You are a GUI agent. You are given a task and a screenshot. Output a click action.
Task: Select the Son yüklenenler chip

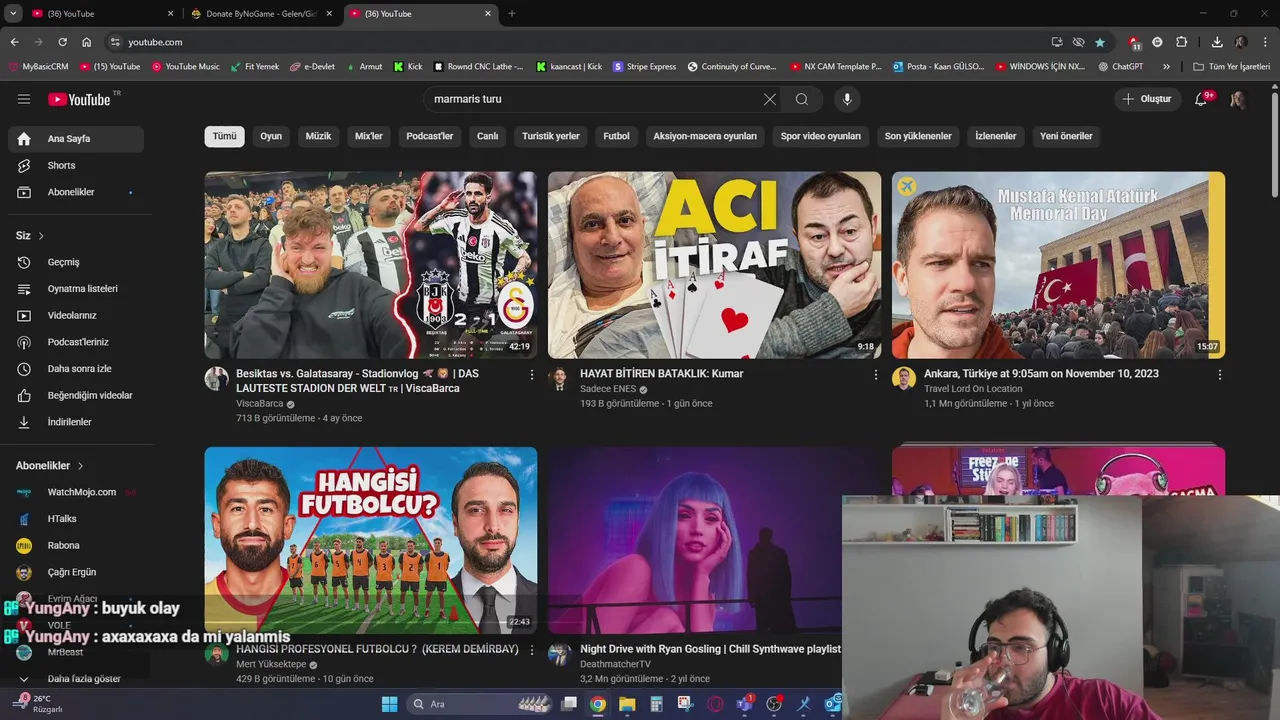coord(918,136)
